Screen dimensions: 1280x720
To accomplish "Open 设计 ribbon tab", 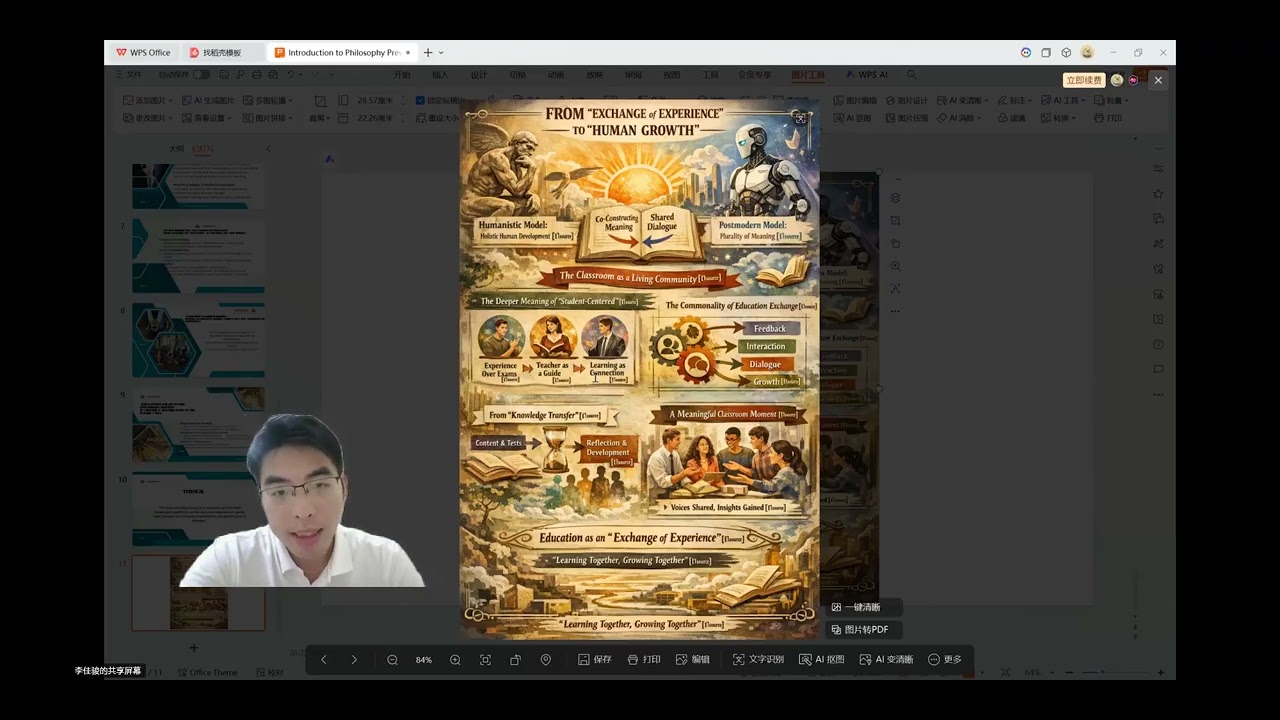I will (479, 75).
